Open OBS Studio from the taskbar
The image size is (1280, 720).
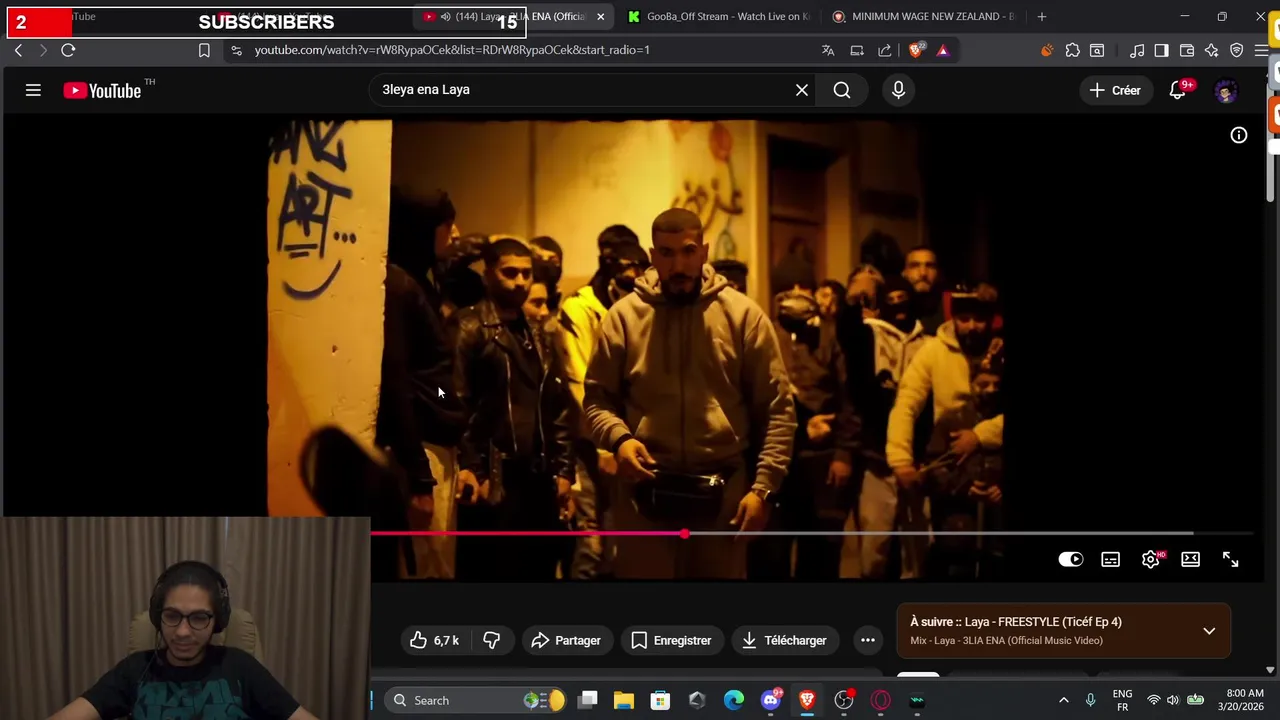coord(844,700)
